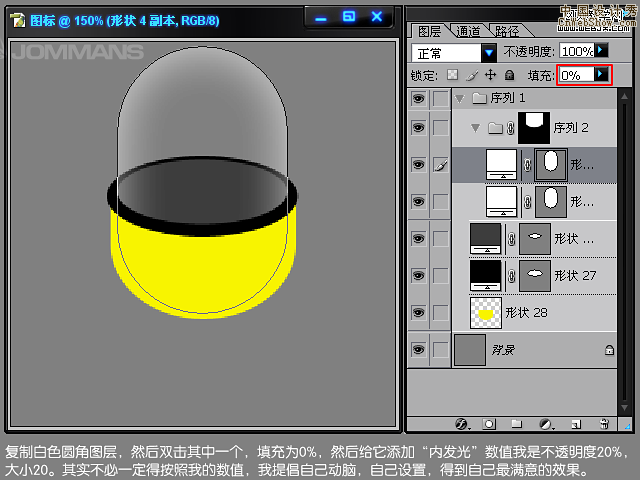Click the add layer mask icon
Image resolution: width=640 pixels, height=480 pixels.
pyautogui.click(x=489, y=424)
